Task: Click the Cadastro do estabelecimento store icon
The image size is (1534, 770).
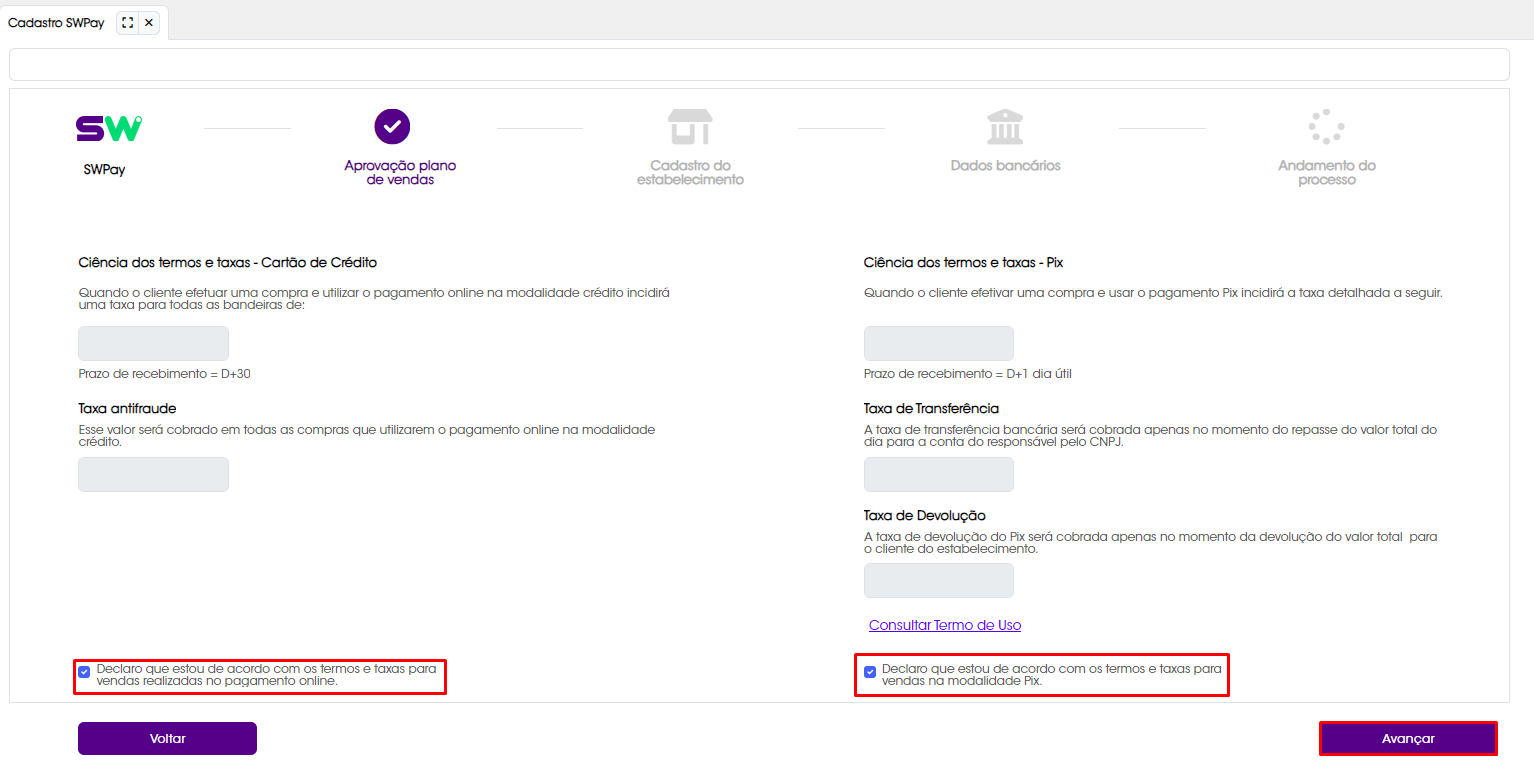Action: pyautogui.click(x=689, y=126)
